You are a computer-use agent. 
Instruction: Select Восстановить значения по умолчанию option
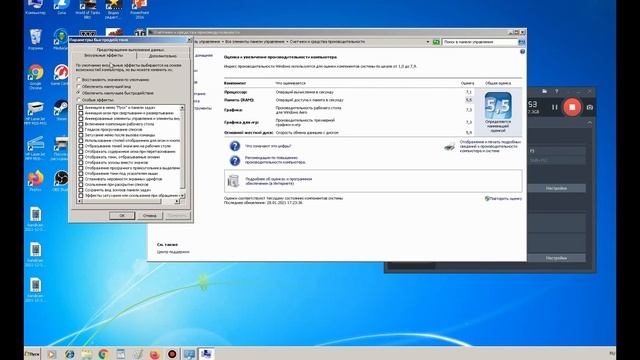113,80
